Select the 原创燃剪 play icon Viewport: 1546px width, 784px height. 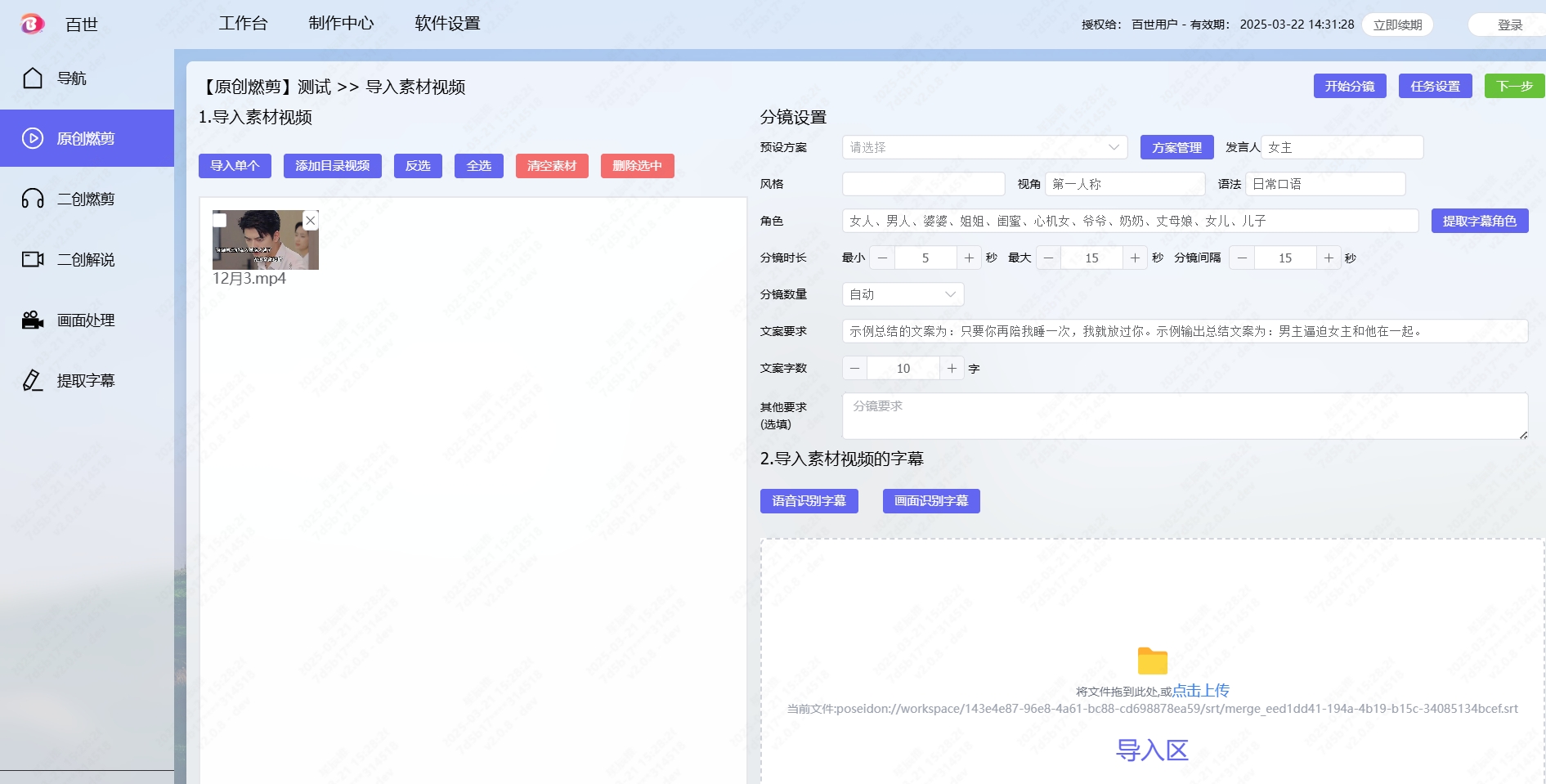[33, 138]
